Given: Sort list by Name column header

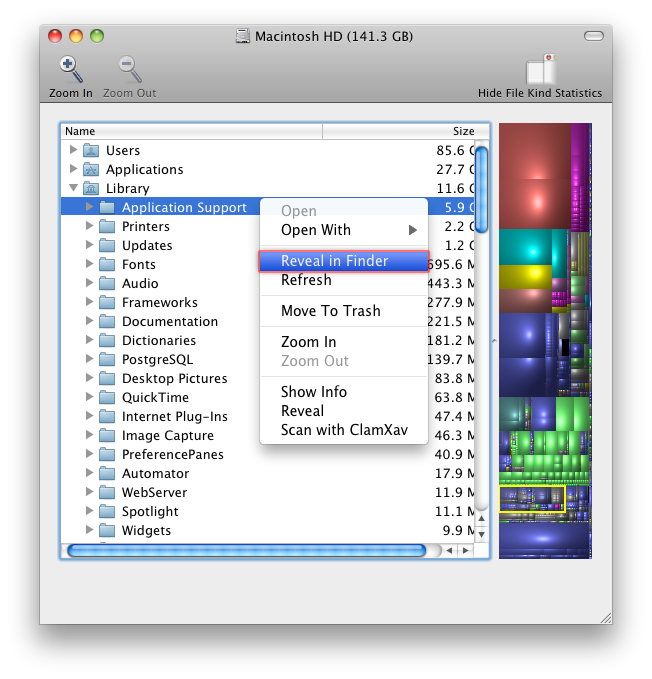Looking at the screenshot, I should pyautogui.click(x=192, y=131).
